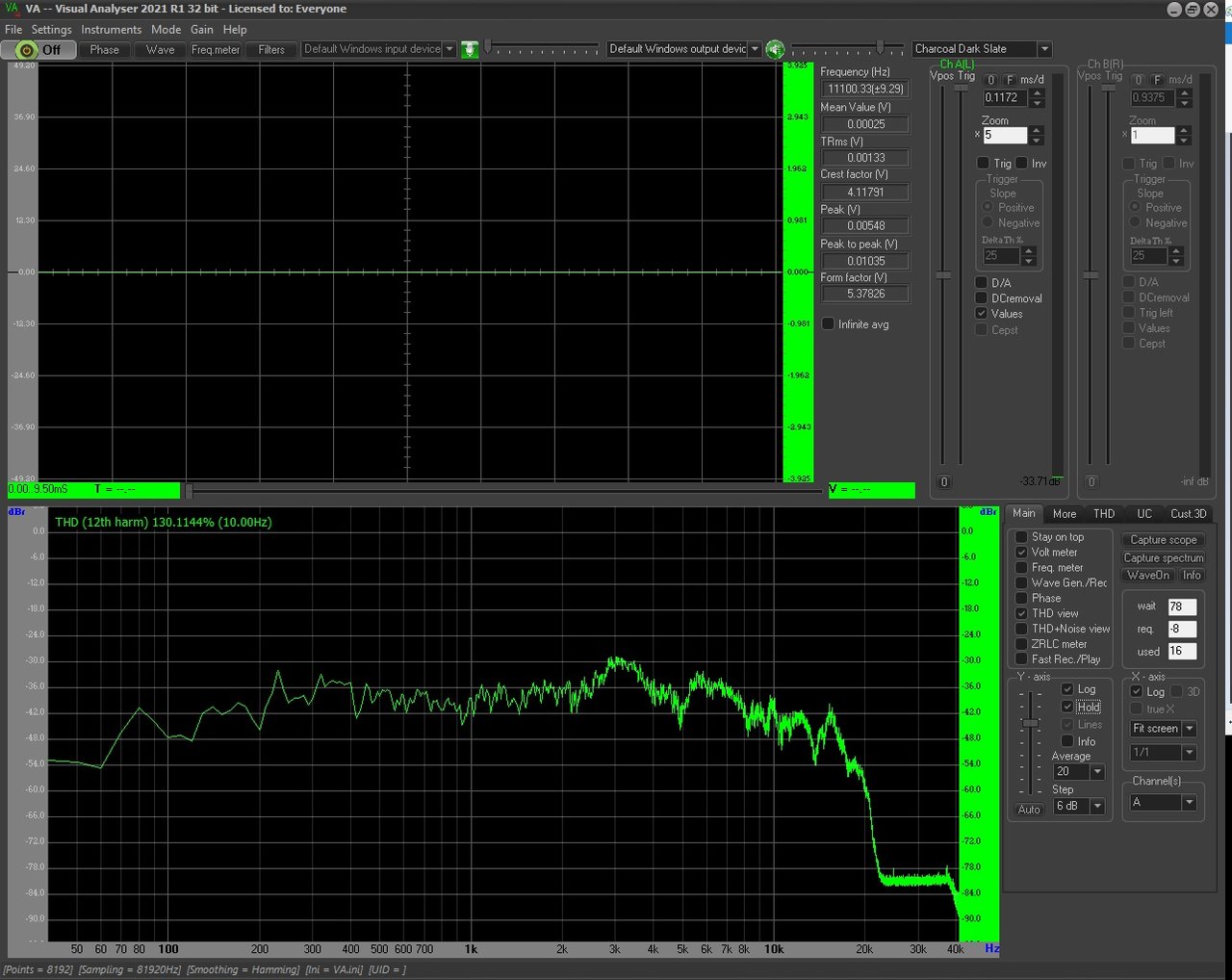Screen dimensions: 1232x980
Task: Click the VA application logo in title bar
Action: [12, 9]
